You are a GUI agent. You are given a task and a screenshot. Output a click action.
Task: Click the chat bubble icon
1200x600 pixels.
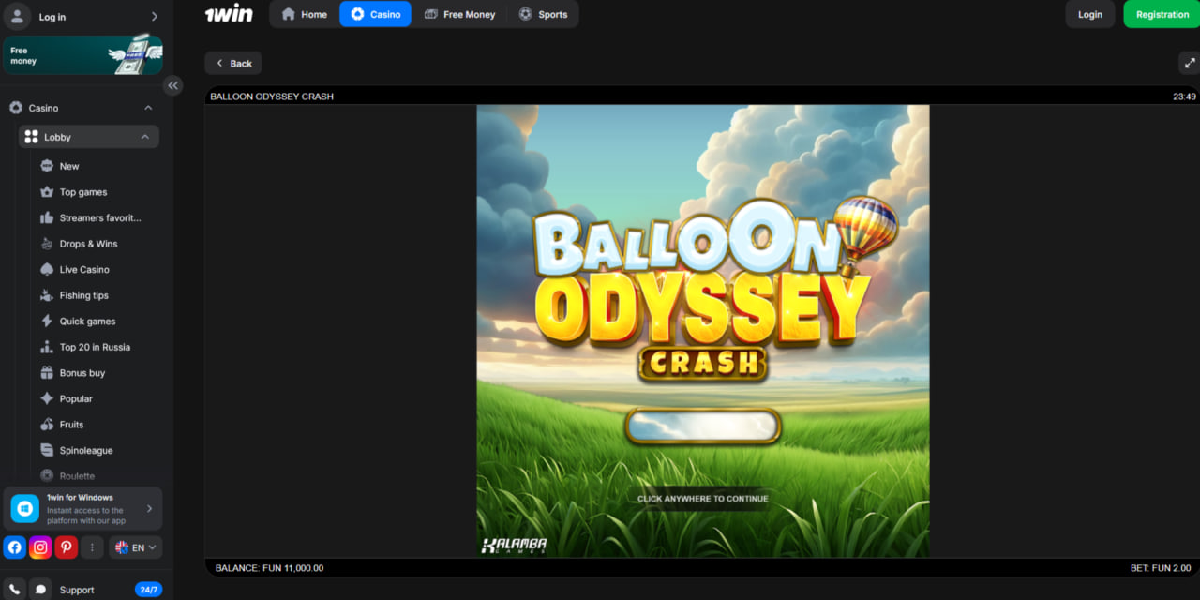coord(40,589)
